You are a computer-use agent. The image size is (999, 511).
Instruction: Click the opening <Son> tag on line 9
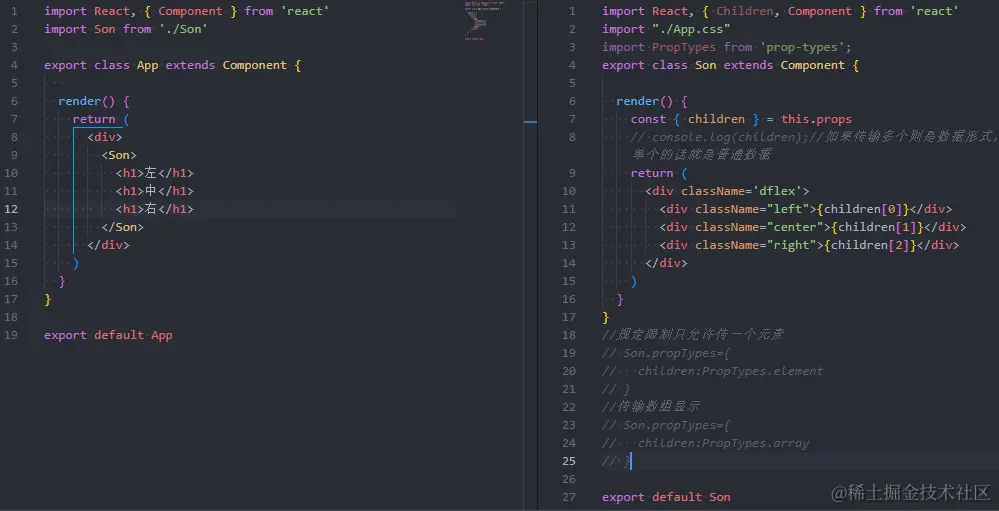click(x=119, y=155)
